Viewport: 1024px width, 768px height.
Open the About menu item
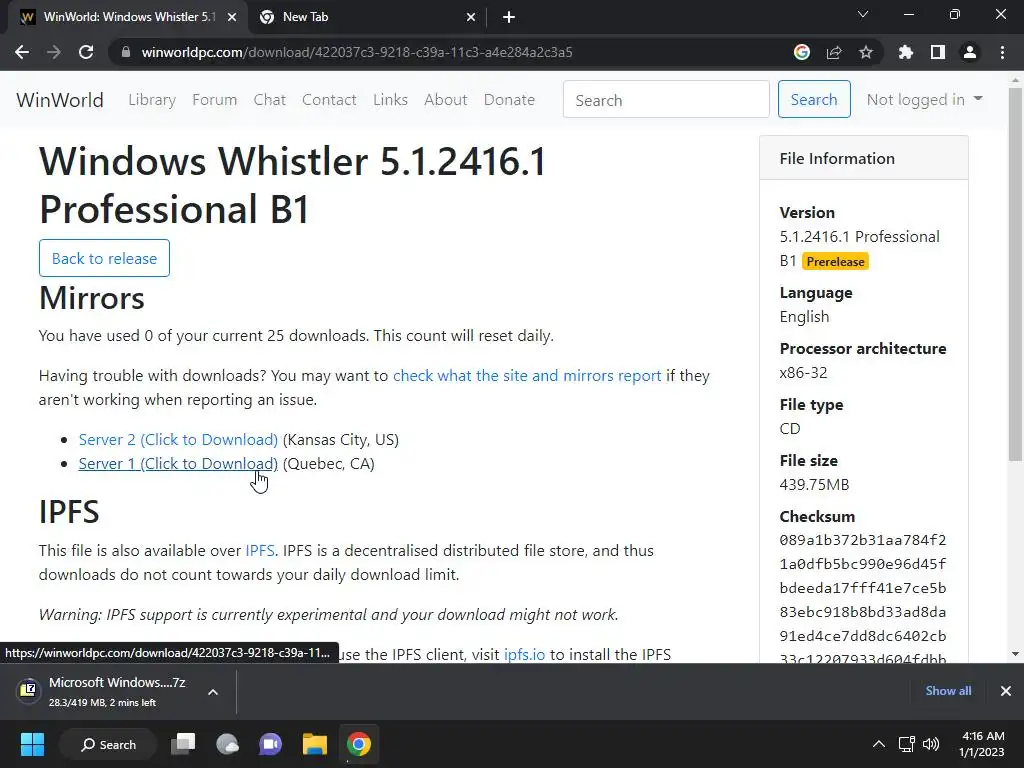(446, 100)
